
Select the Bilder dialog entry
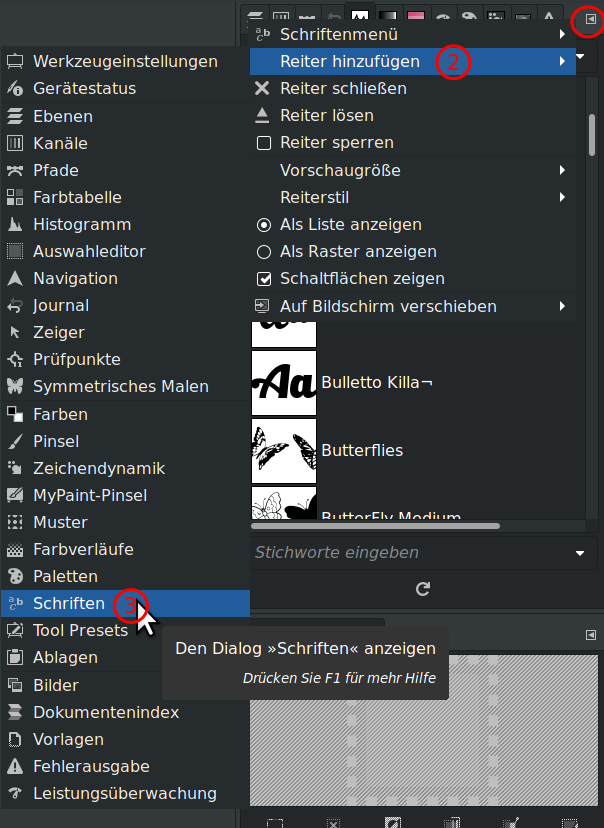point(125,685)
